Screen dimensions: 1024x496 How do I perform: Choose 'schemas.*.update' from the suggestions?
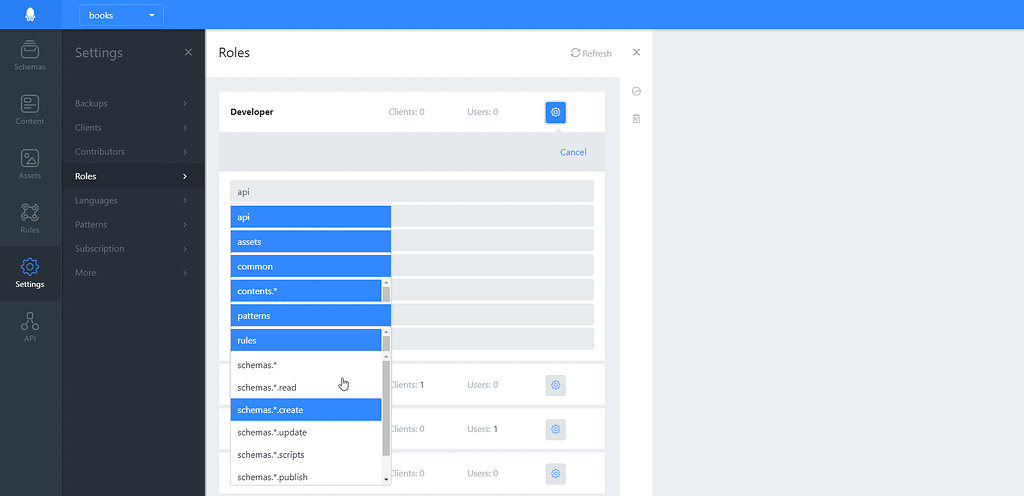pyautogui.click(x=306, y=432)
